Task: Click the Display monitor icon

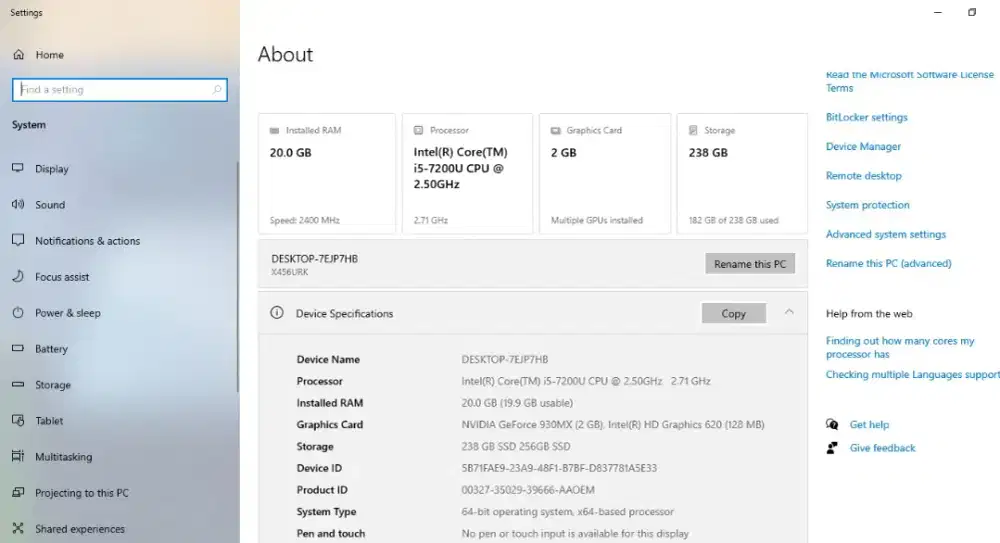Action: tap(18, 168)
